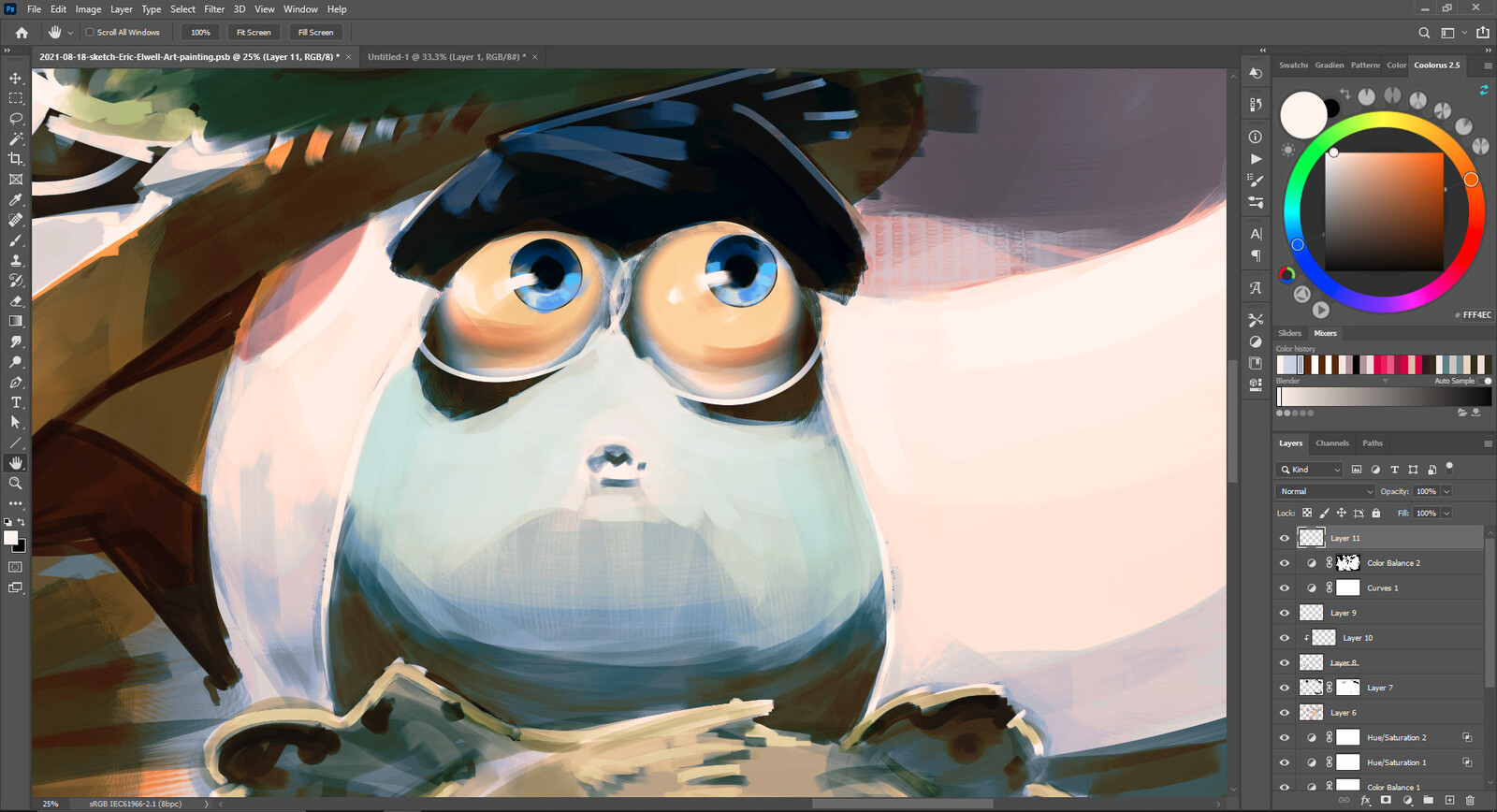Switch to the Untitled-1 document tab
Image resolution: width=1497 pixels, height=812 pixels.
click(x=446, y=57)
